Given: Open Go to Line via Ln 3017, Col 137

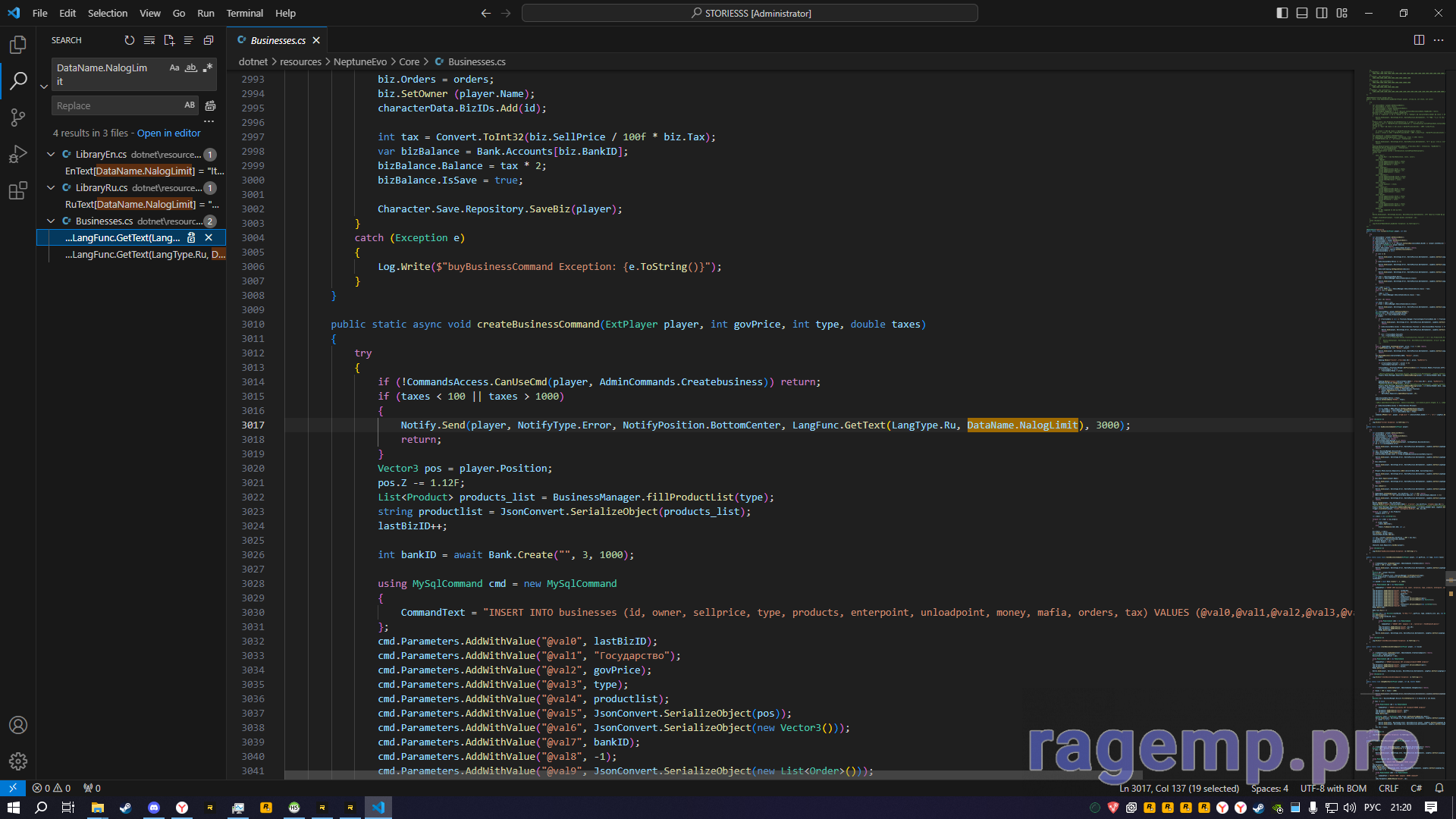Looking at the screenshot, I should point(1179,788).
